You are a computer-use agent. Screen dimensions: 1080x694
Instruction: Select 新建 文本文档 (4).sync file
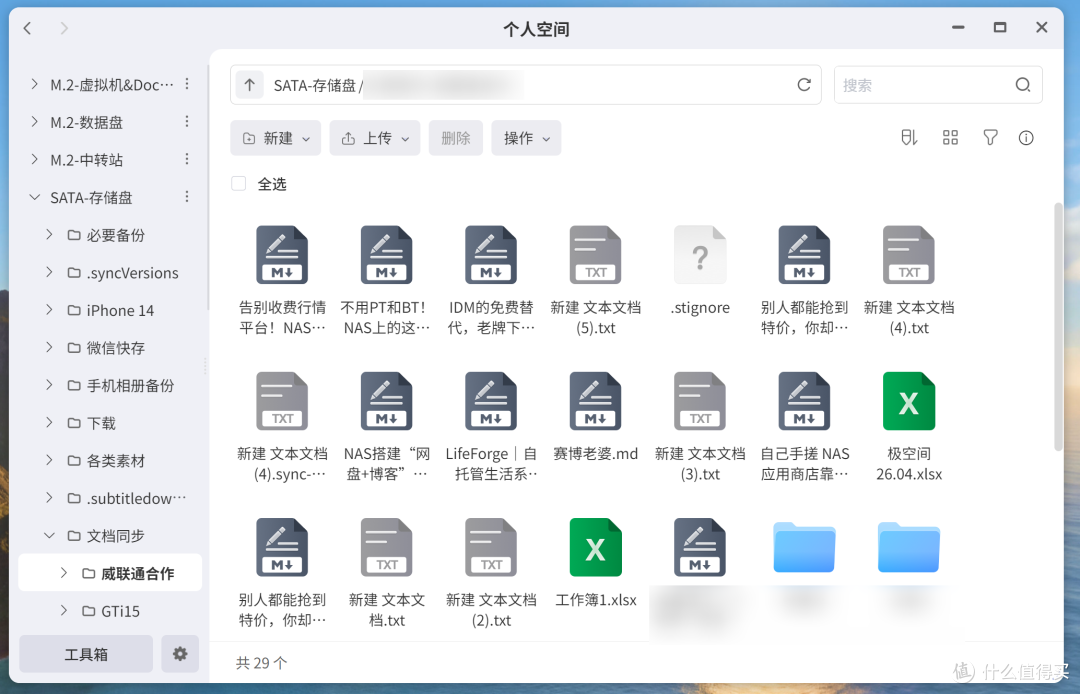pyautogui.click(x=282, y=401)
